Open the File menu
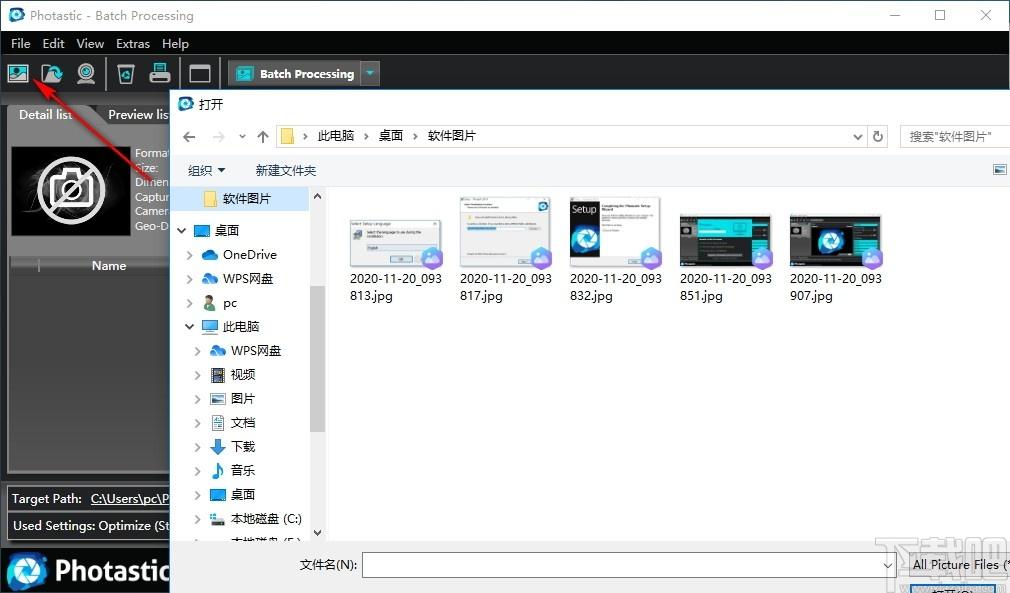This screenshot has width=1010, height=593. (21, 44)
